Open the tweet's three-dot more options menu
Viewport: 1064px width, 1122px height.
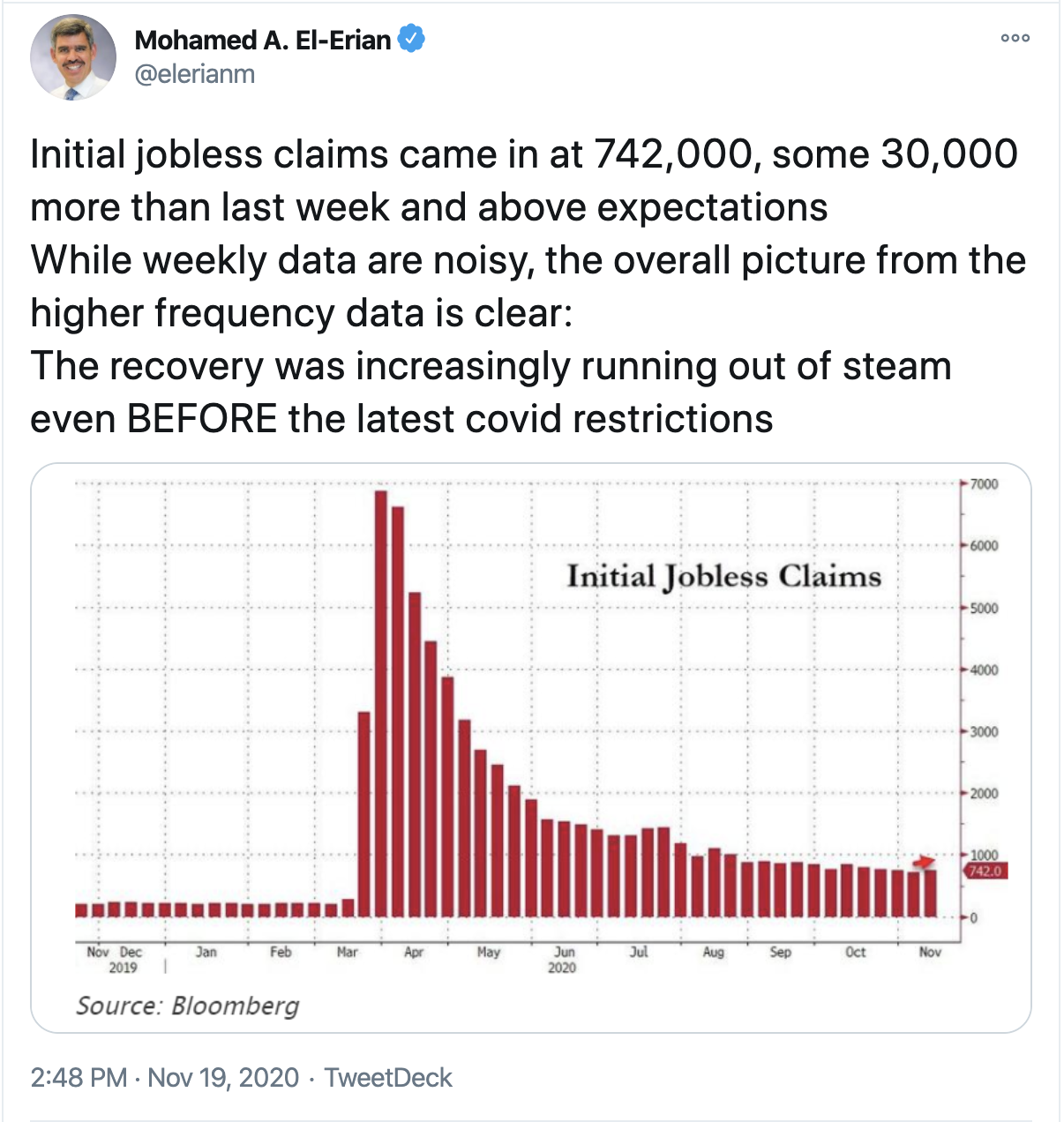1015,38
